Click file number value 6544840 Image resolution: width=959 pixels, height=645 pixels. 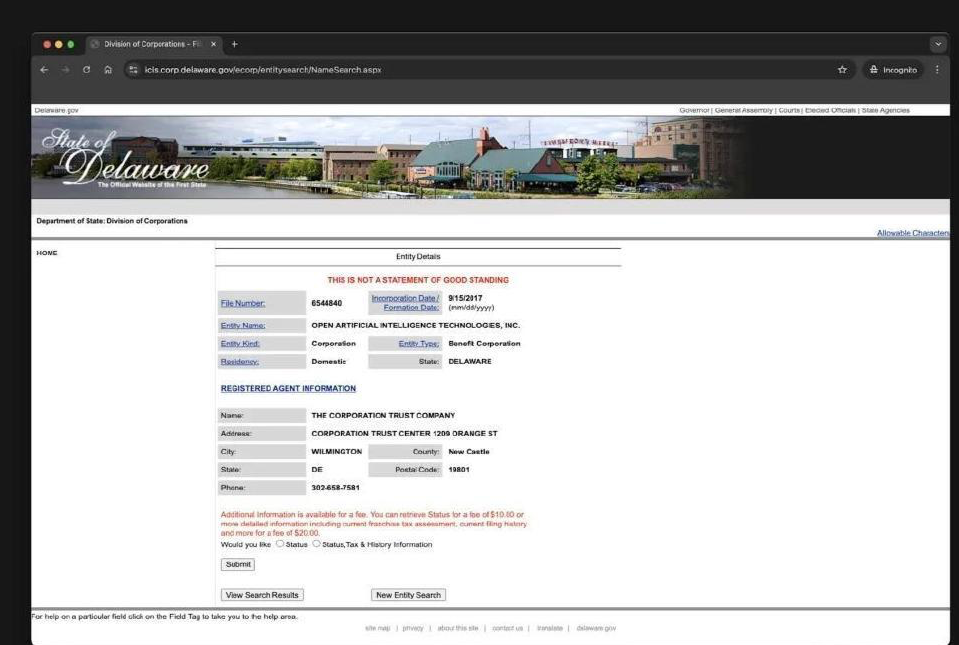tap(327, 303)
